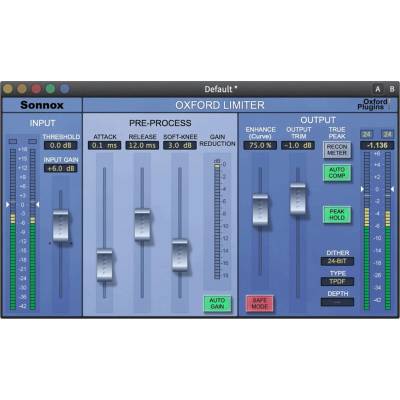This screenshot has height=400, width=400.
Task: Open the dither Type TPDF selector
Action: tap(337, 281)
